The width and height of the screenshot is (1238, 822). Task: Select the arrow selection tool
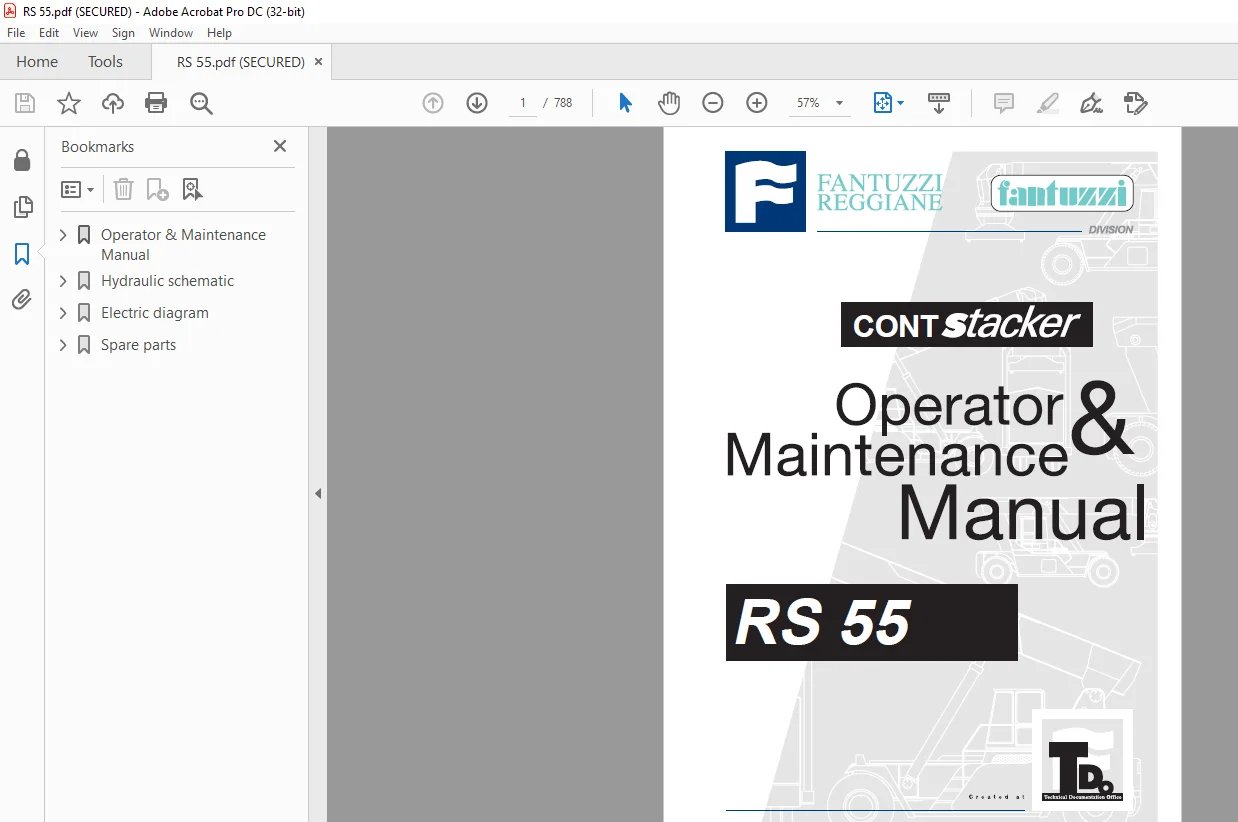point(625,103)
